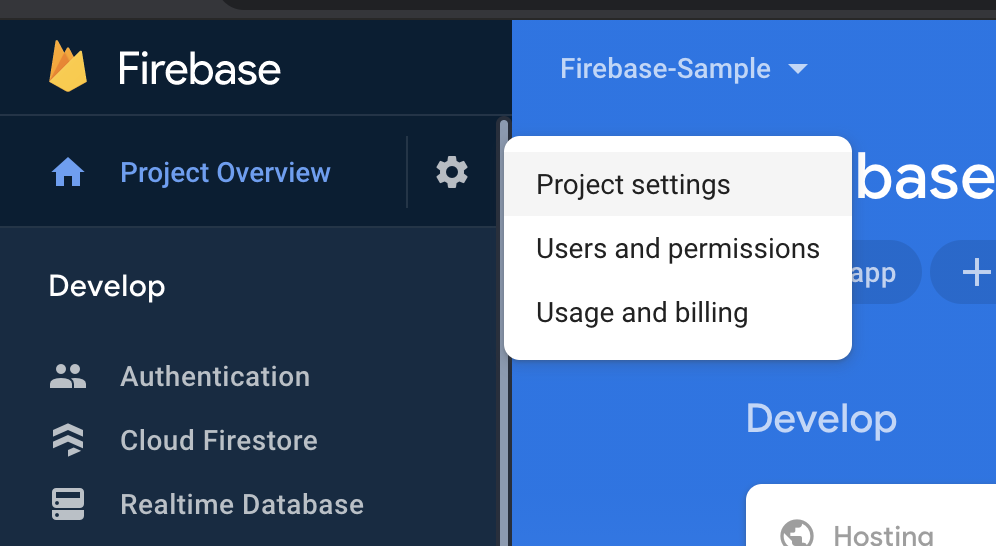996x546 pixels.
Task: Open Usage and billing menu entry
Action: [642, 313]
